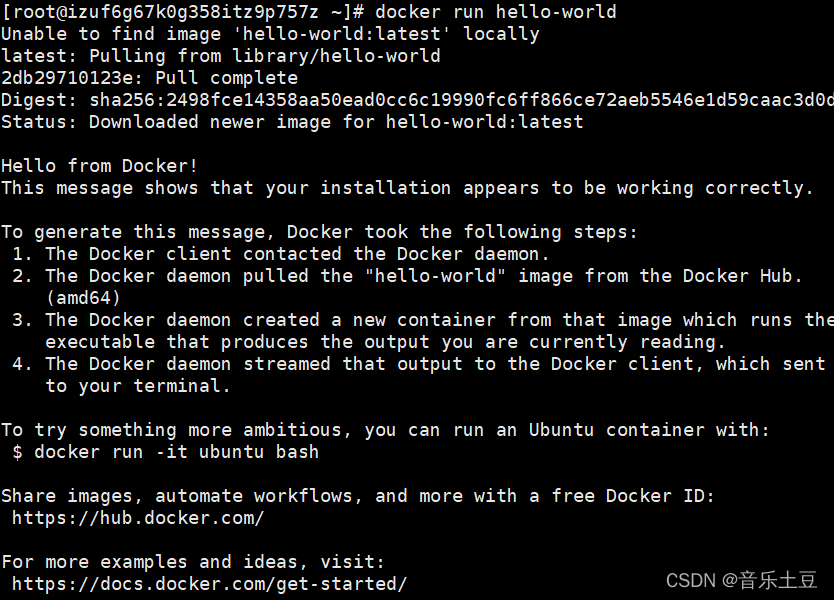Click the hub.docker.com URL
Image resolution: width=834 pixels, height=600 pixels.
pos(138,518)
